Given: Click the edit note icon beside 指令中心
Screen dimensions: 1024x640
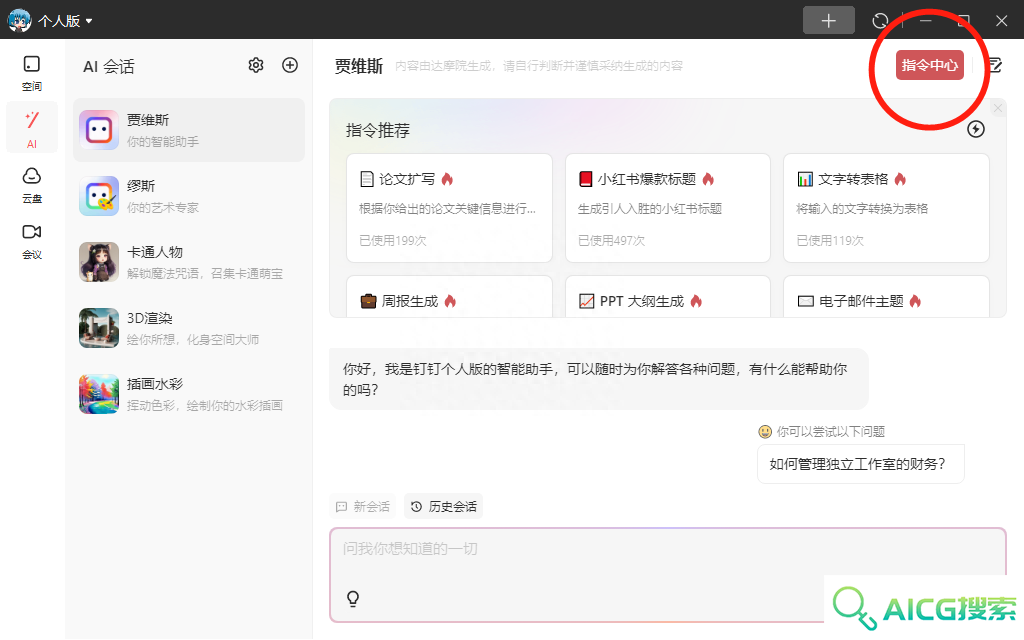Looking at the screenshot, I should (995, 65).
